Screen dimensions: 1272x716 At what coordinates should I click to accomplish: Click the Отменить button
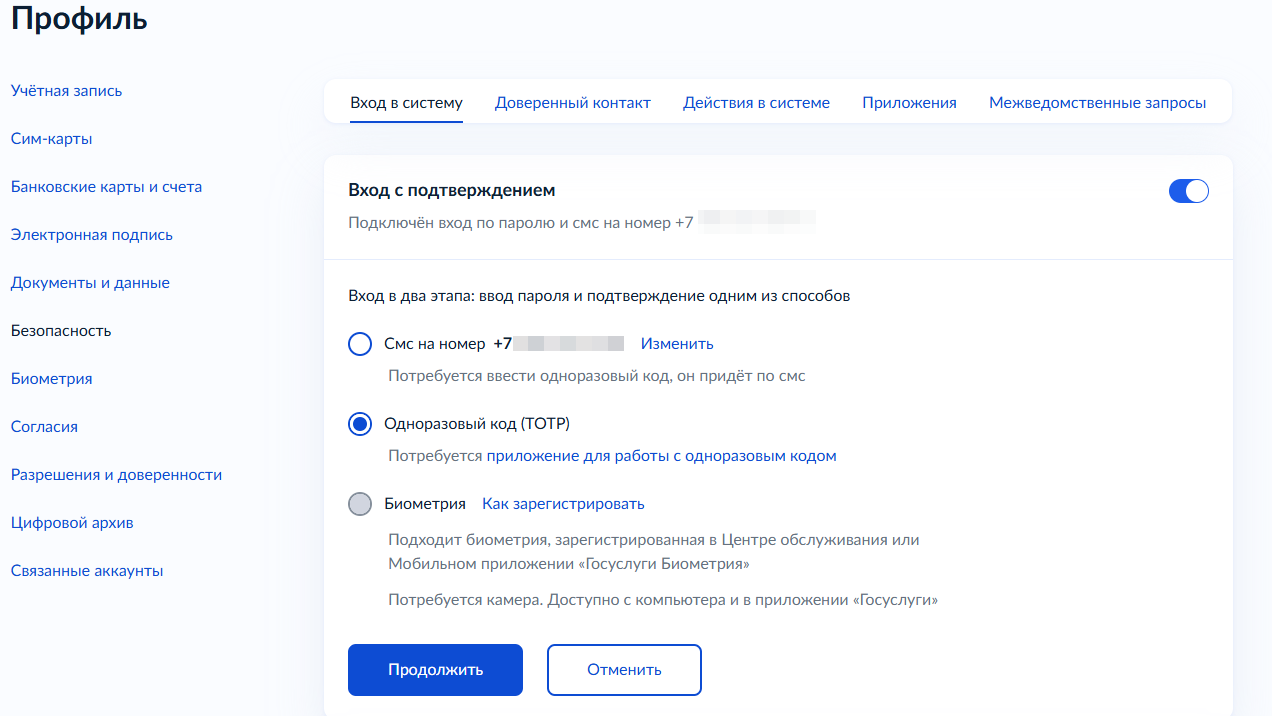click(x=624, y=669)
